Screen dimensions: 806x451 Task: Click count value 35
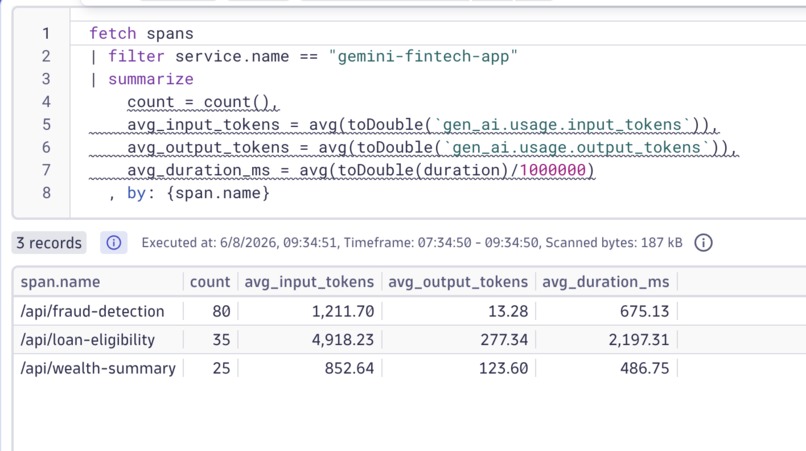pos(221,340)
